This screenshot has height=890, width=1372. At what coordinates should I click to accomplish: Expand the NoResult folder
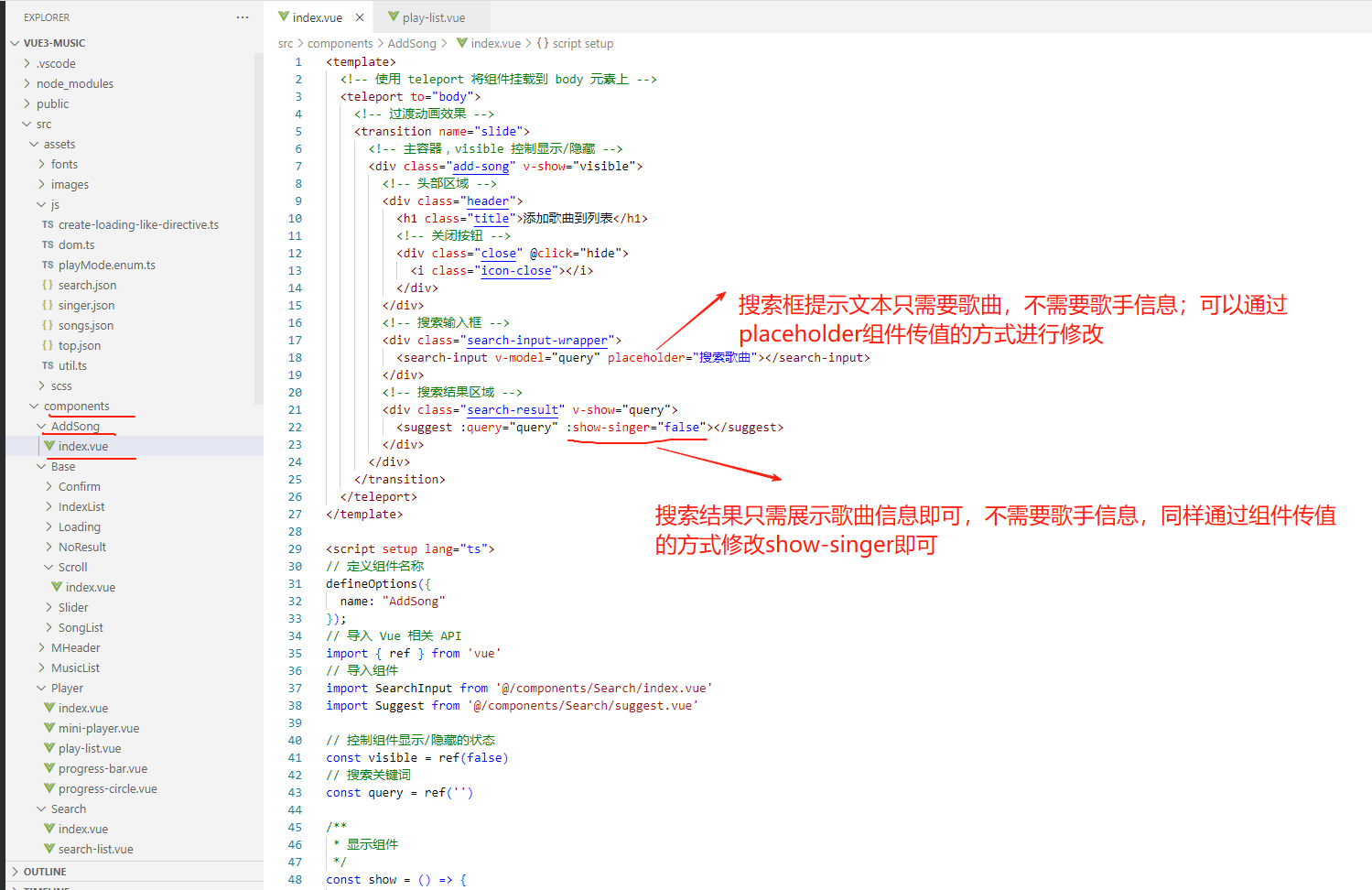coord(49,547)
